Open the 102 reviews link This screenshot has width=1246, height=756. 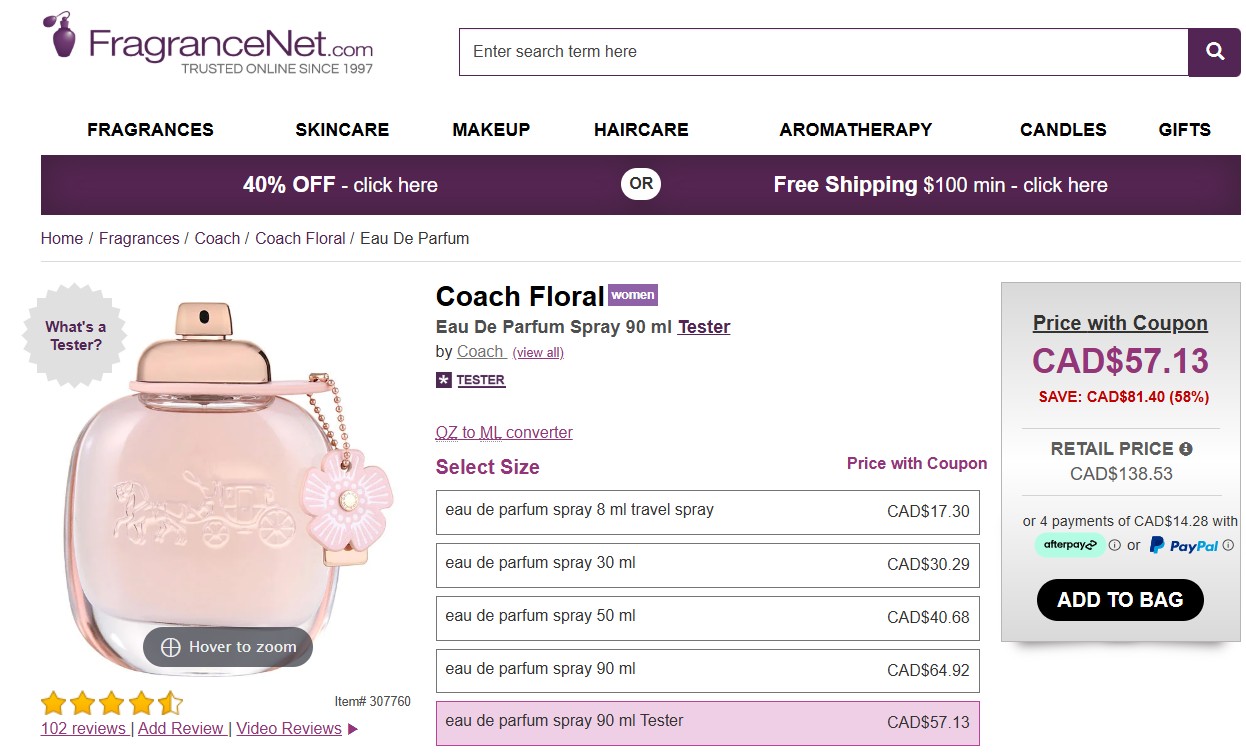click(83, 728)
